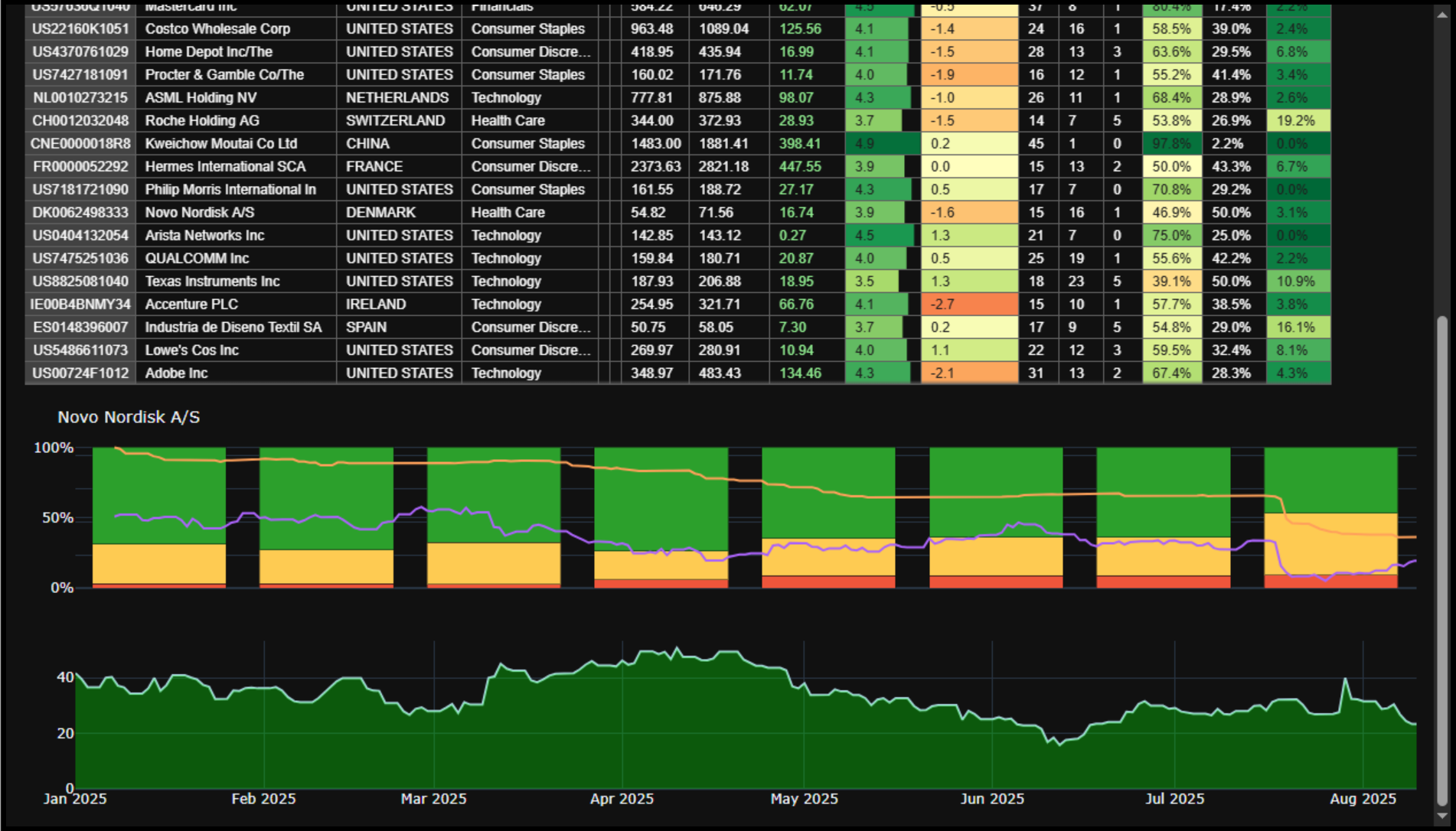
Task: Click the 19.2% sell percentage cell
Action: pos(1298,121)
